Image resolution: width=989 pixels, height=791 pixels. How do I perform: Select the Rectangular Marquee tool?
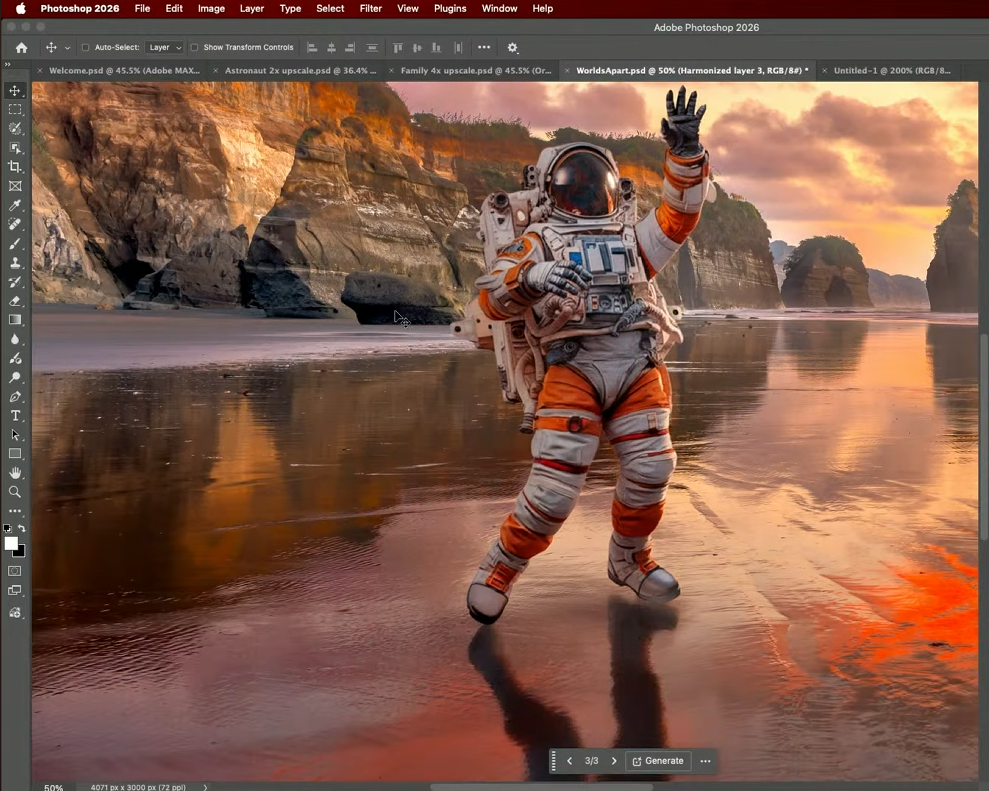point(15,110)
